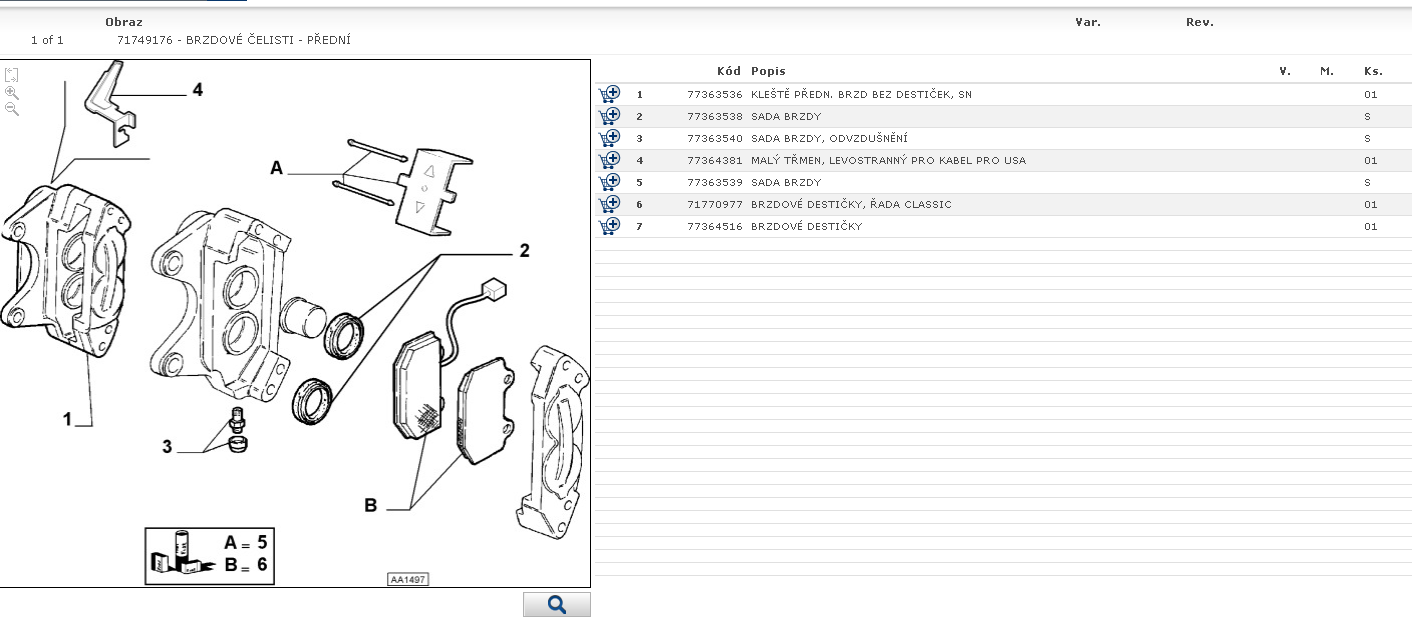
Task: Add part 77364516 to cart
Action: coord(609,226)
